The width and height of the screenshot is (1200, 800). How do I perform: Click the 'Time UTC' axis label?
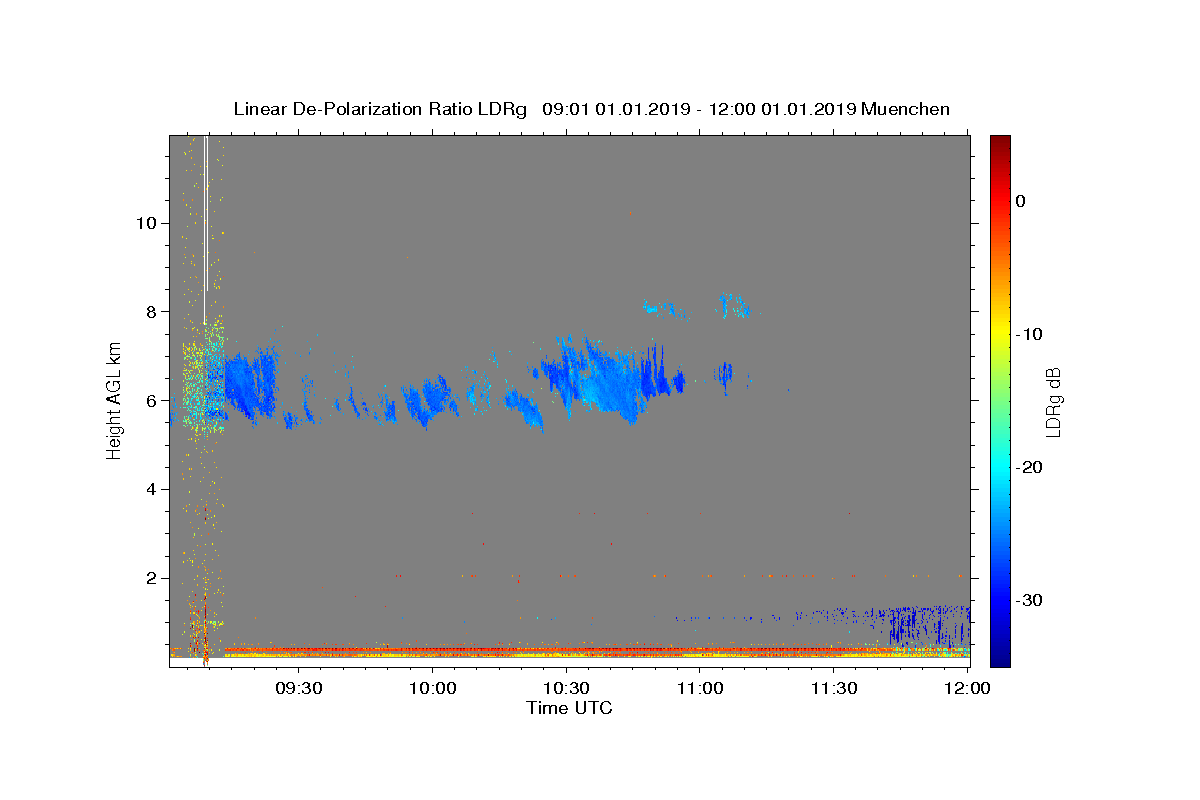[569, 708]
